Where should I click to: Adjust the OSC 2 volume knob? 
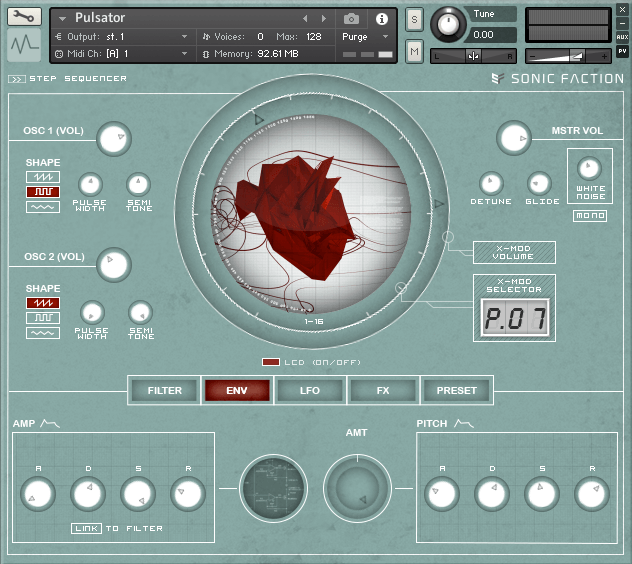(x=114, y=264)
